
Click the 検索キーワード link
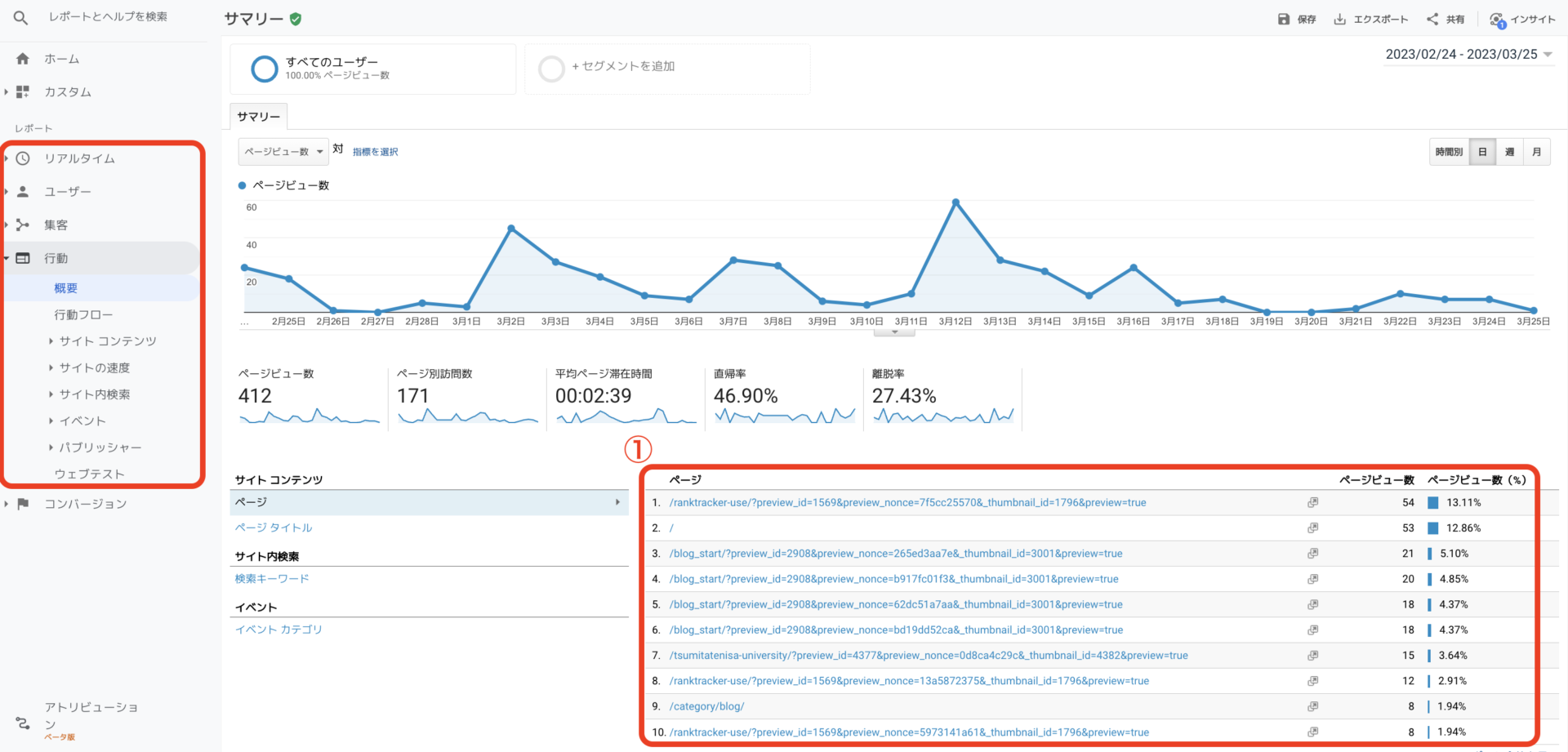(x=272, y=579)
